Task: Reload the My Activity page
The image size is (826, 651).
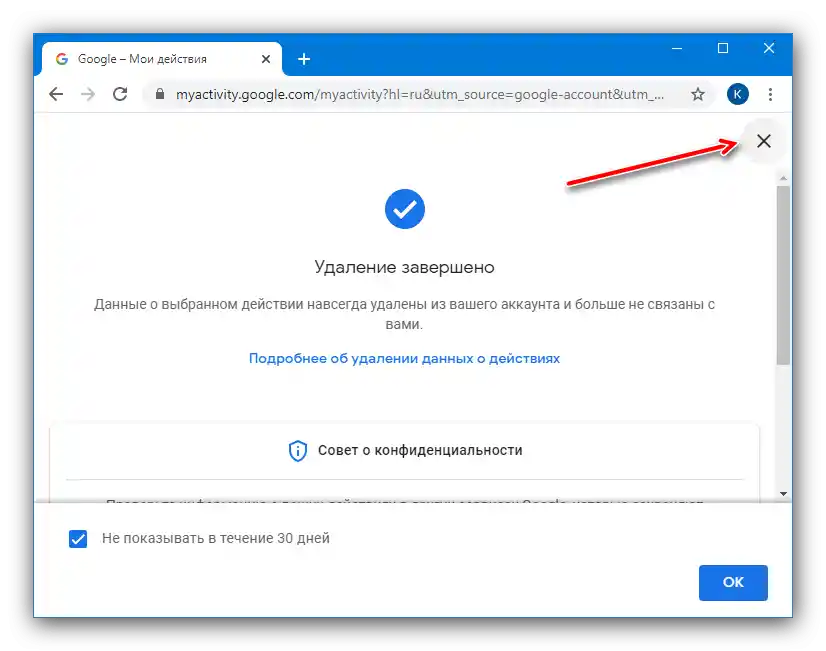Action: pyautogui.click(x=120, y=94)
